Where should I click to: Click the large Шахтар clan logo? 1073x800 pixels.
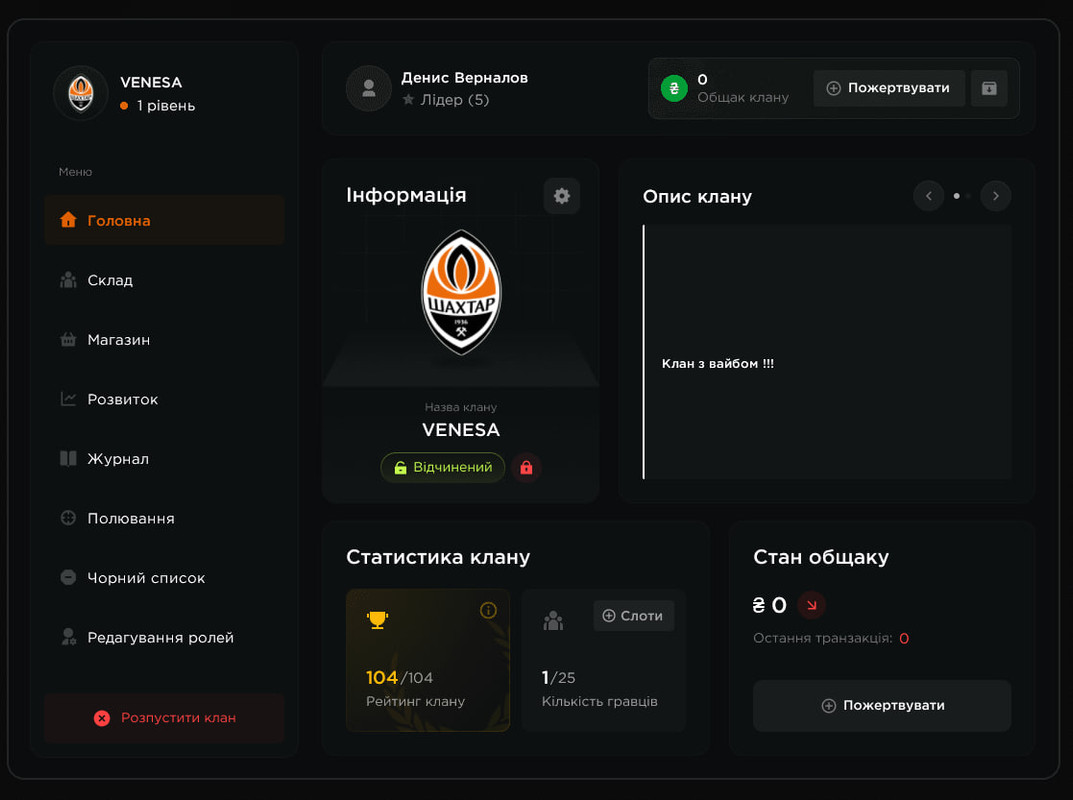pos(461,292)
